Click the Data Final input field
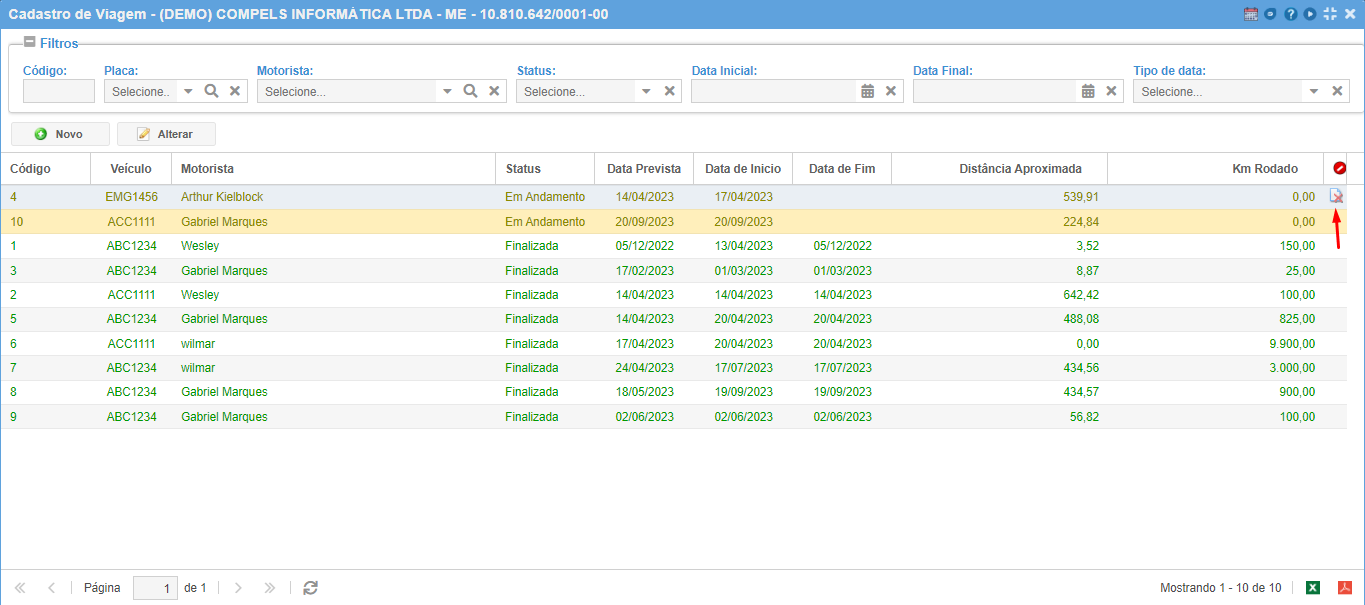Image resolution: width=1365 pixels, height=605 pixels. (x=995, y=91)
